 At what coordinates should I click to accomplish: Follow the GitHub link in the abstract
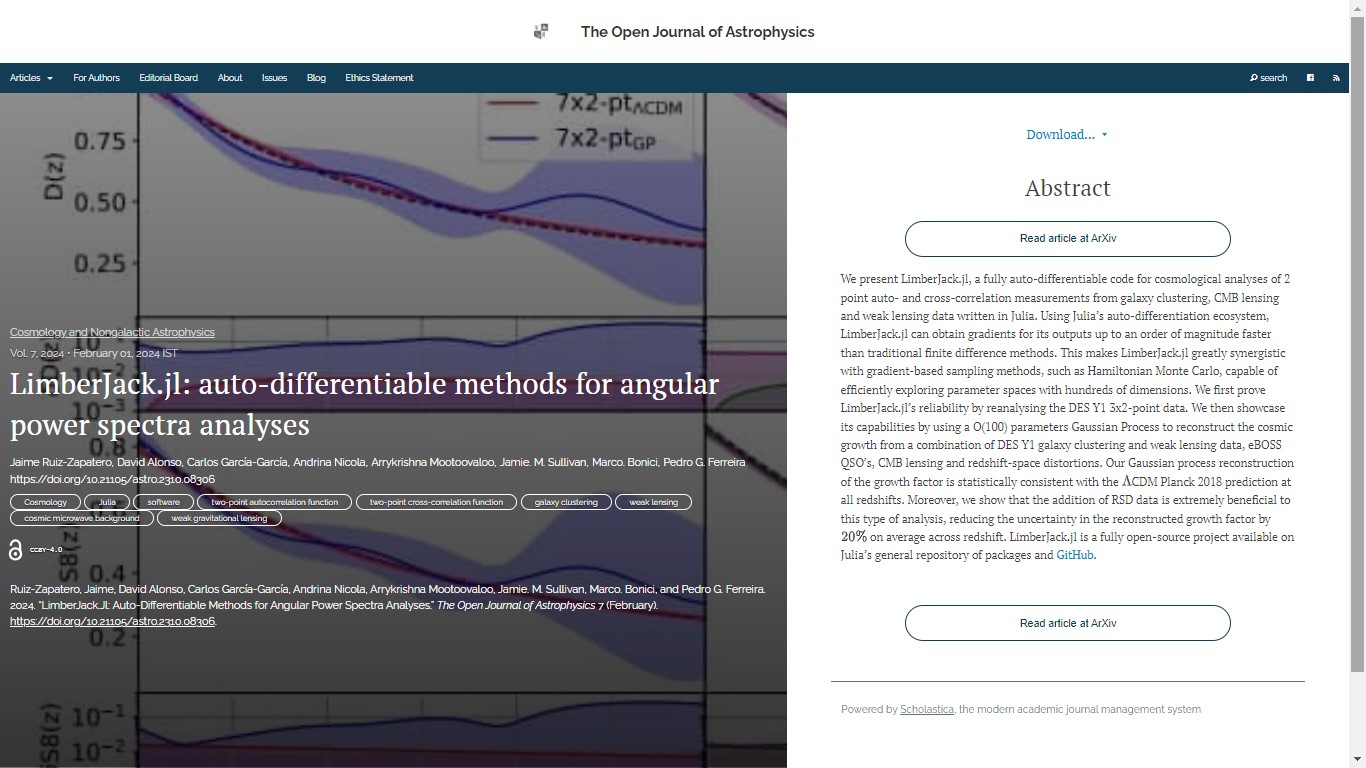[1074, 555]
